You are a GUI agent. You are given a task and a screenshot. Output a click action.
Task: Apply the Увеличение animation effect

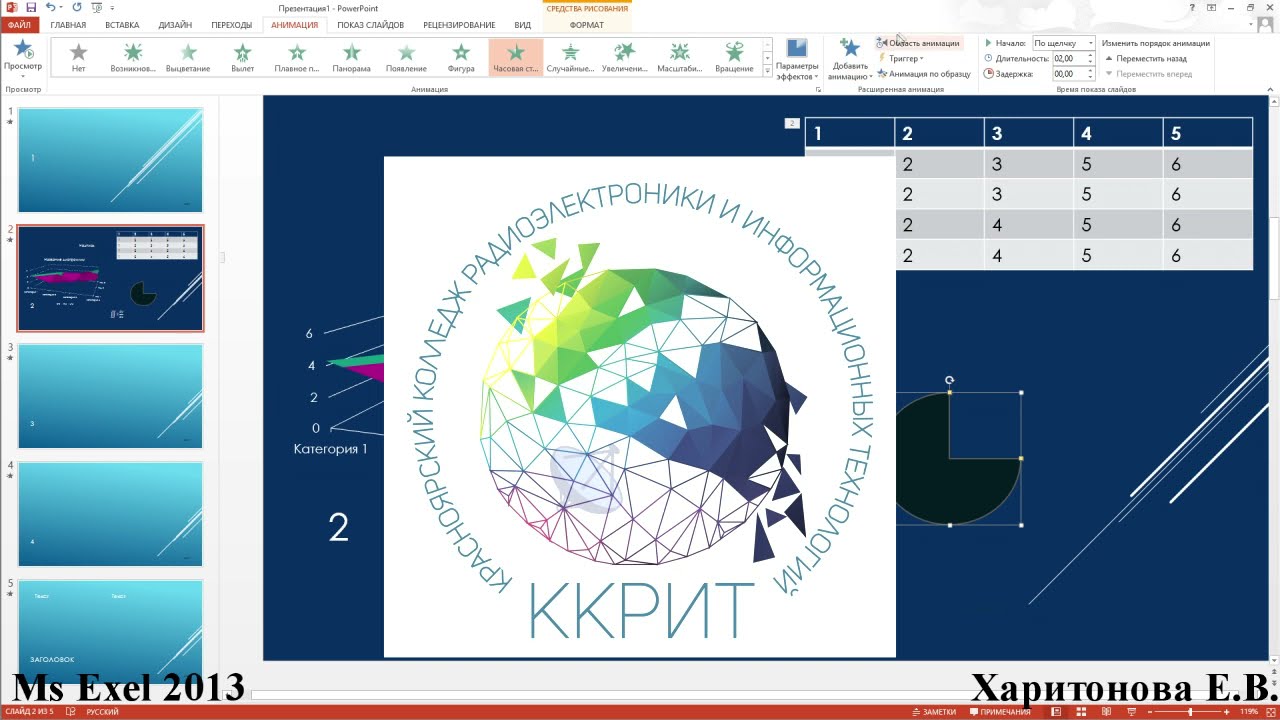coord(625,58)
